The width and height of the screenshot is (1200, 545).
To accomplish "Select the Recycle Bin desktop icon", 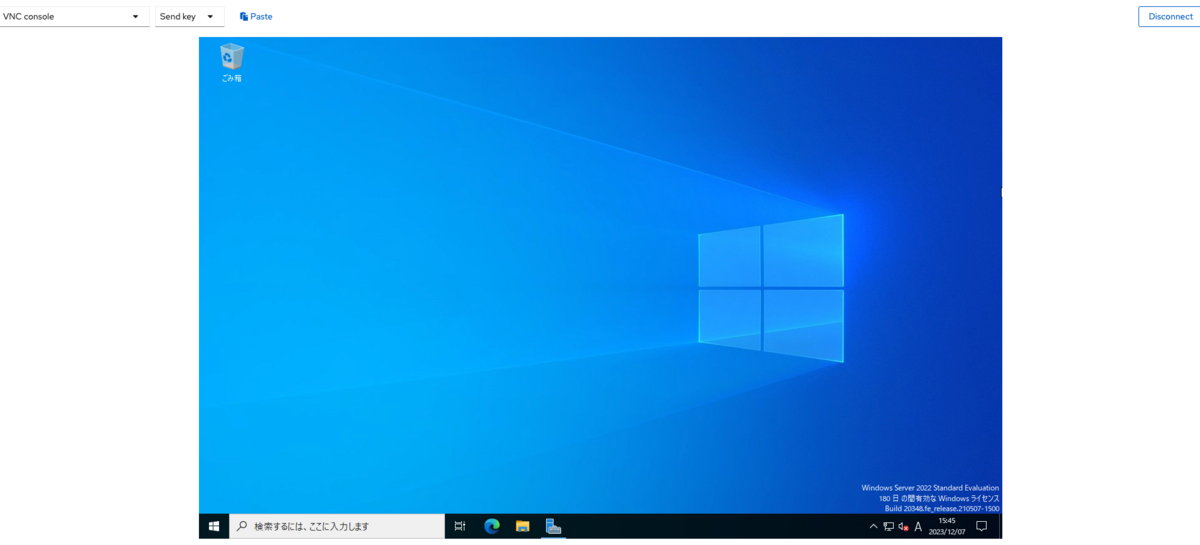I will click(x=231, y=63).
